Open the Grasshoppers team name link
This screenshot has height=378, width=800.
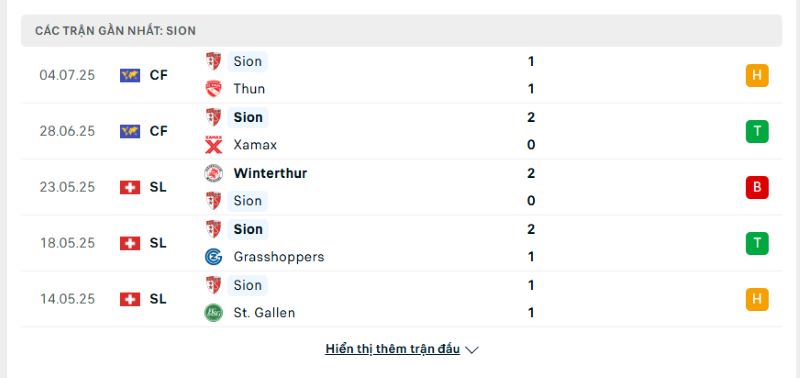[x=279, y=257]
